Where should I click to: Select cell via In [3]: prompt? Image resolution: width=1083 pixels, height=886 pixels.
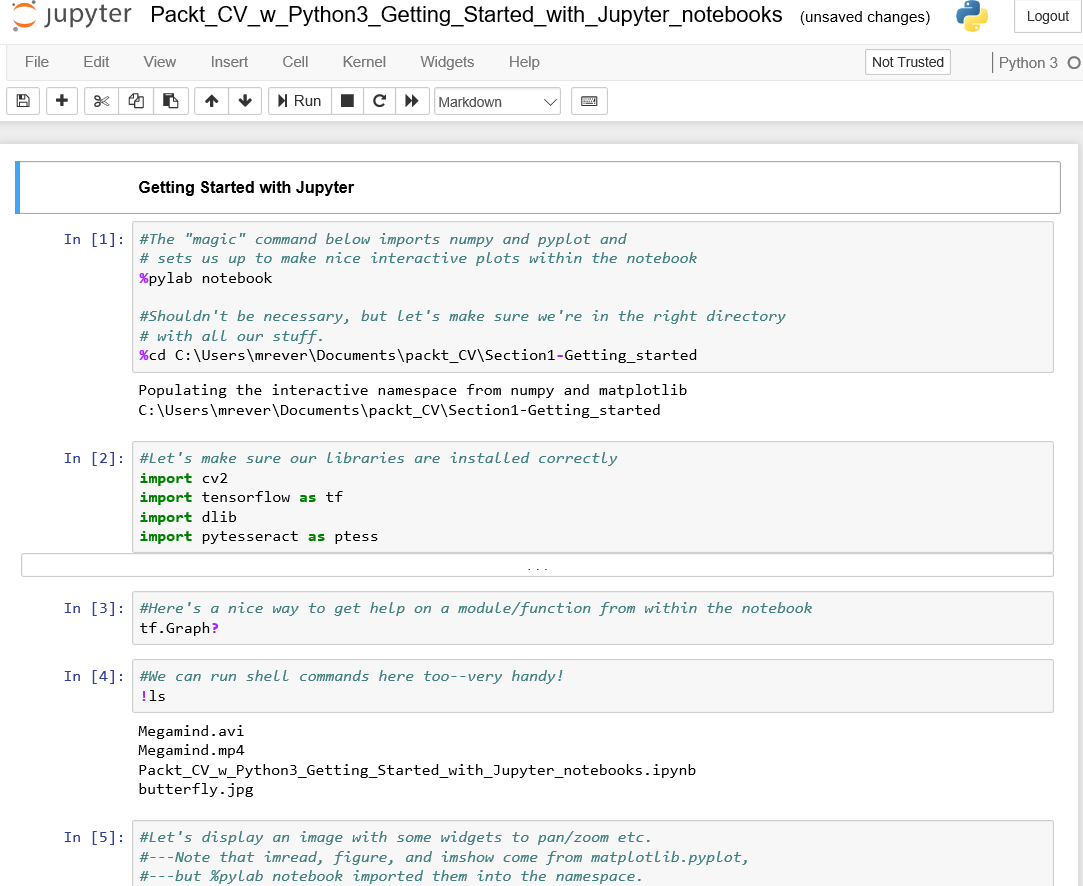point(94,608)
